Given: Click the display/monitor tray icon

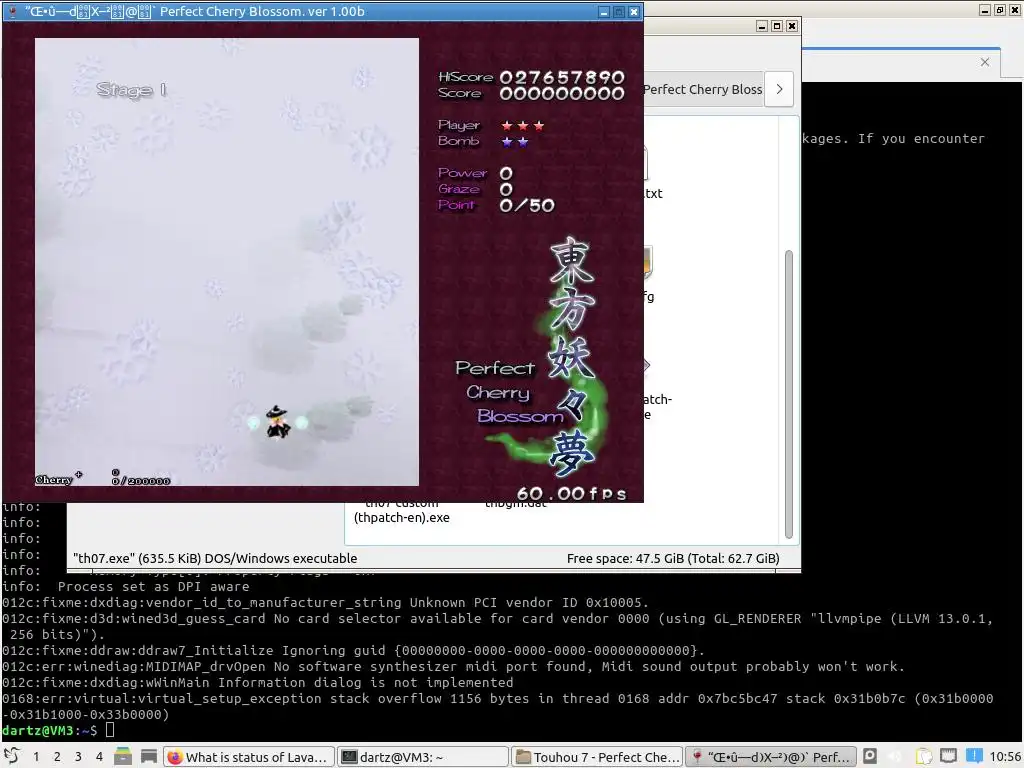Looking at the screenshot, I should coord(948,756).
